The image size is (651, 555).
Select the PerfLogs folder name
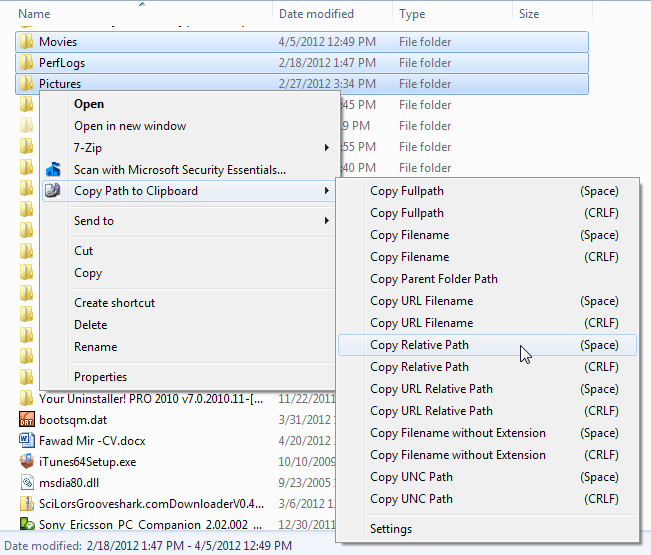point(62,63)
